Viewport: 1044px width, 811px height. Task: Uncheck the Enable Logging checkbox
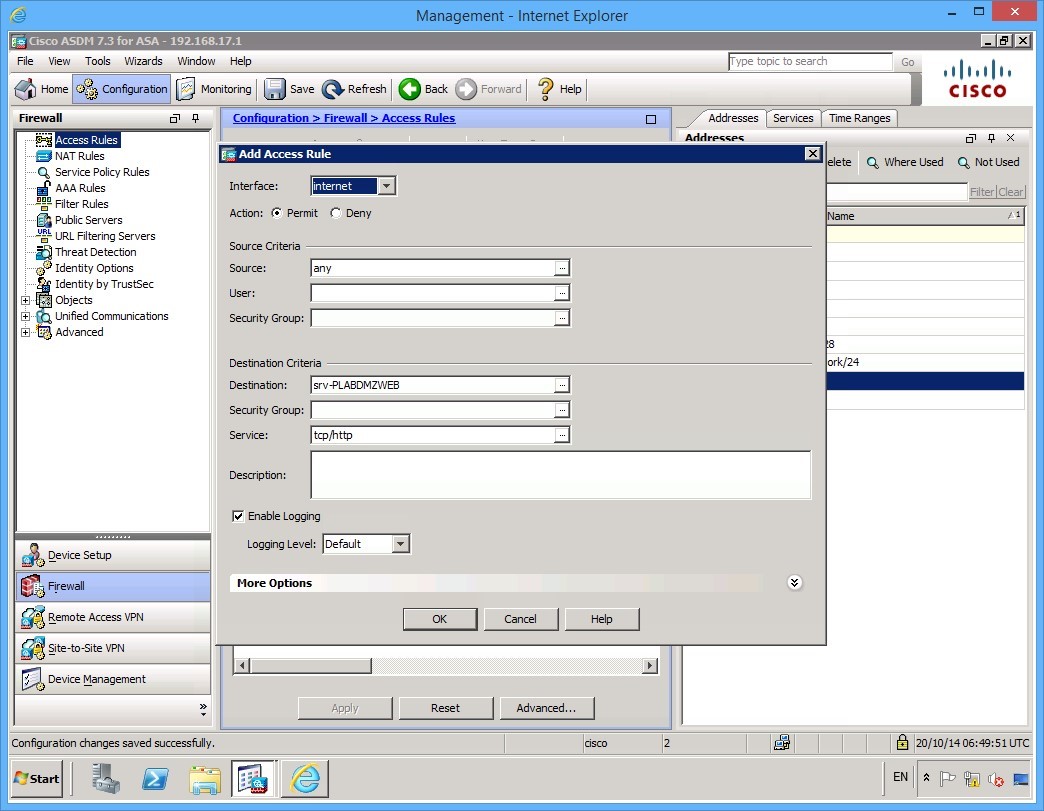(x=238, y=516)
